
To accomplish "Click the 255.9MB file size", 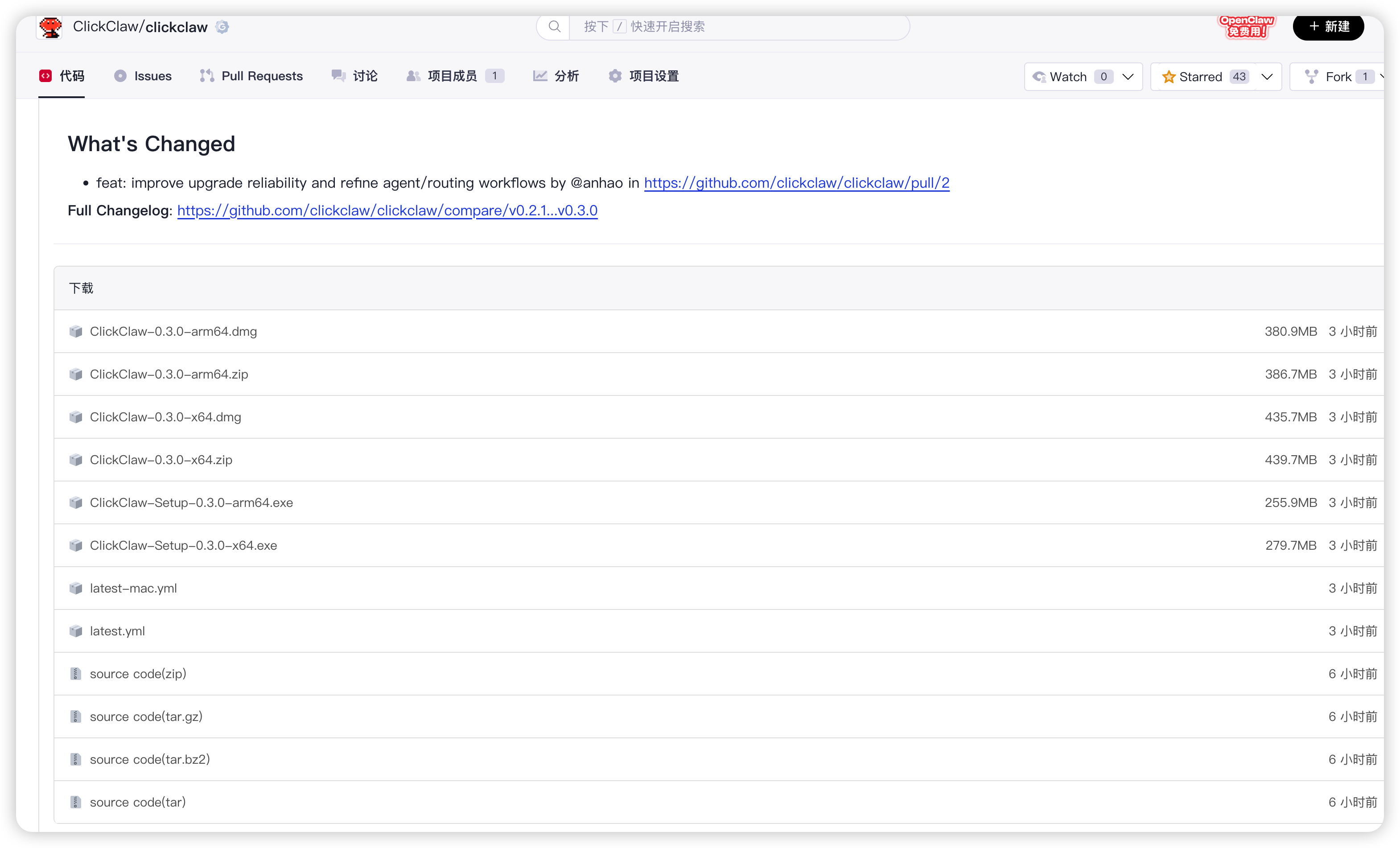I will click(x=1290, y=502).
